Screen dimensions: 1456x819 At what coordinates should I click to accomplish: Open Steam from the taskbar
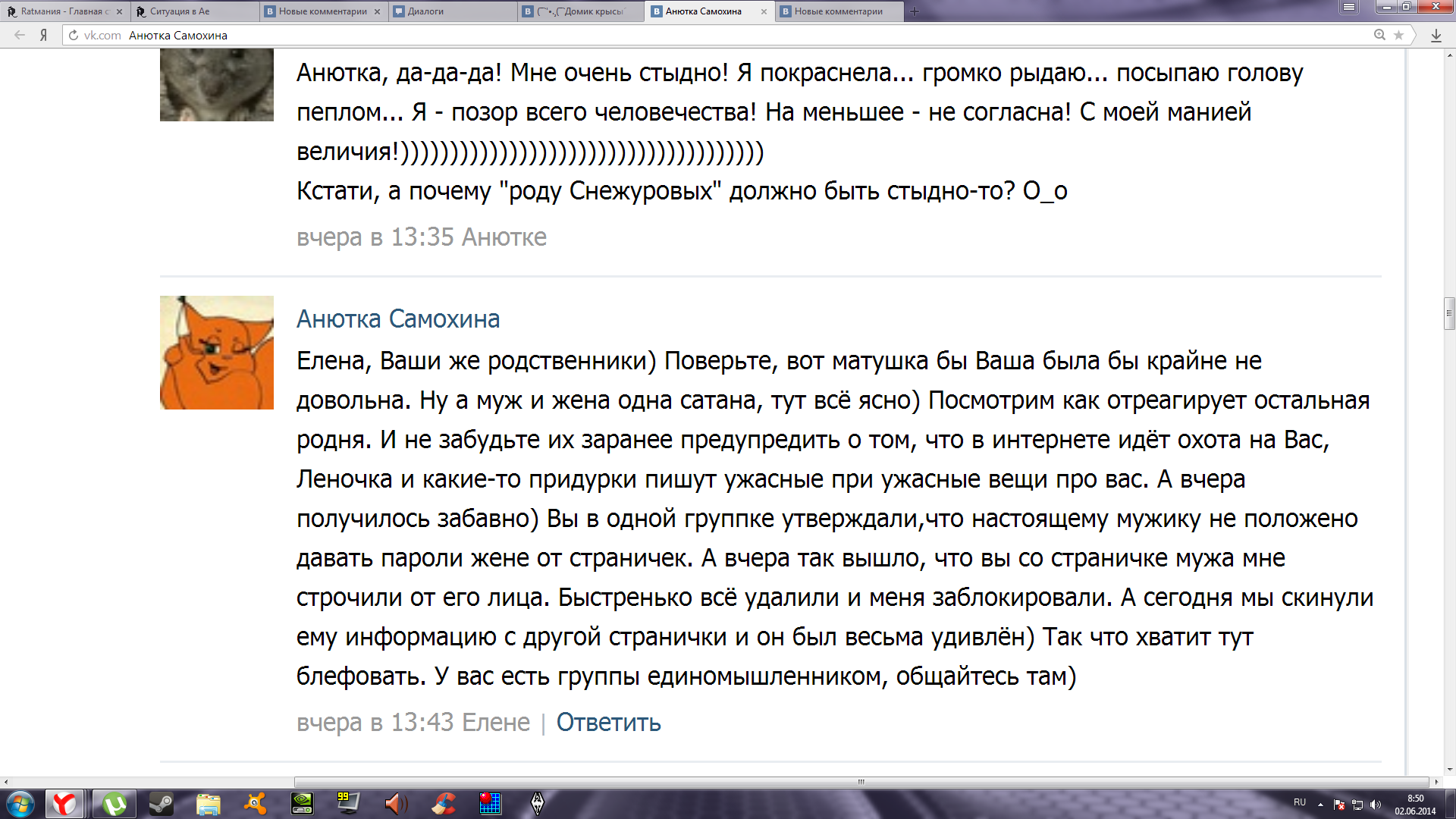[x=161, y=803]
